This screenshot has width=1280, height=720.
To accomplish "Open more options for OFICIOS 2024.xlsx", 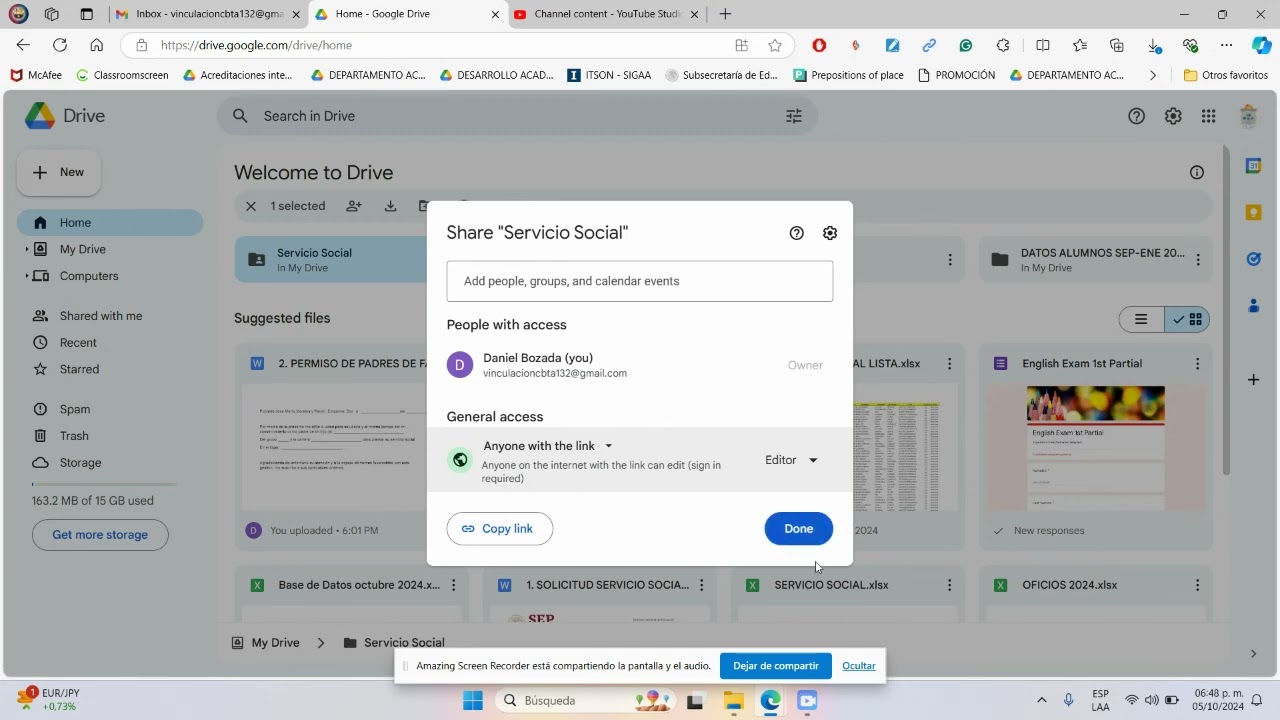I will (1197, 585).
